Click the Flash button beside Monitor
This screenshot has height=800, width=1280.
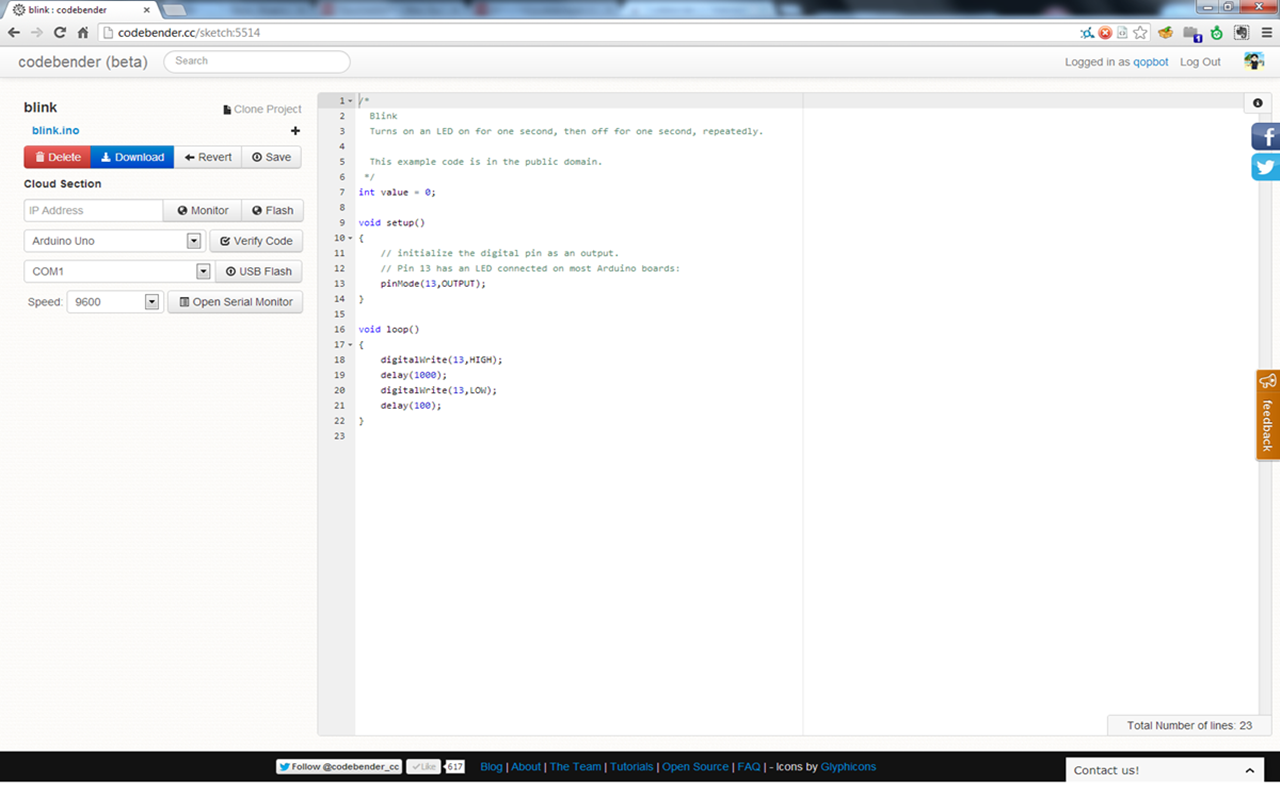[x=272, y=211]
